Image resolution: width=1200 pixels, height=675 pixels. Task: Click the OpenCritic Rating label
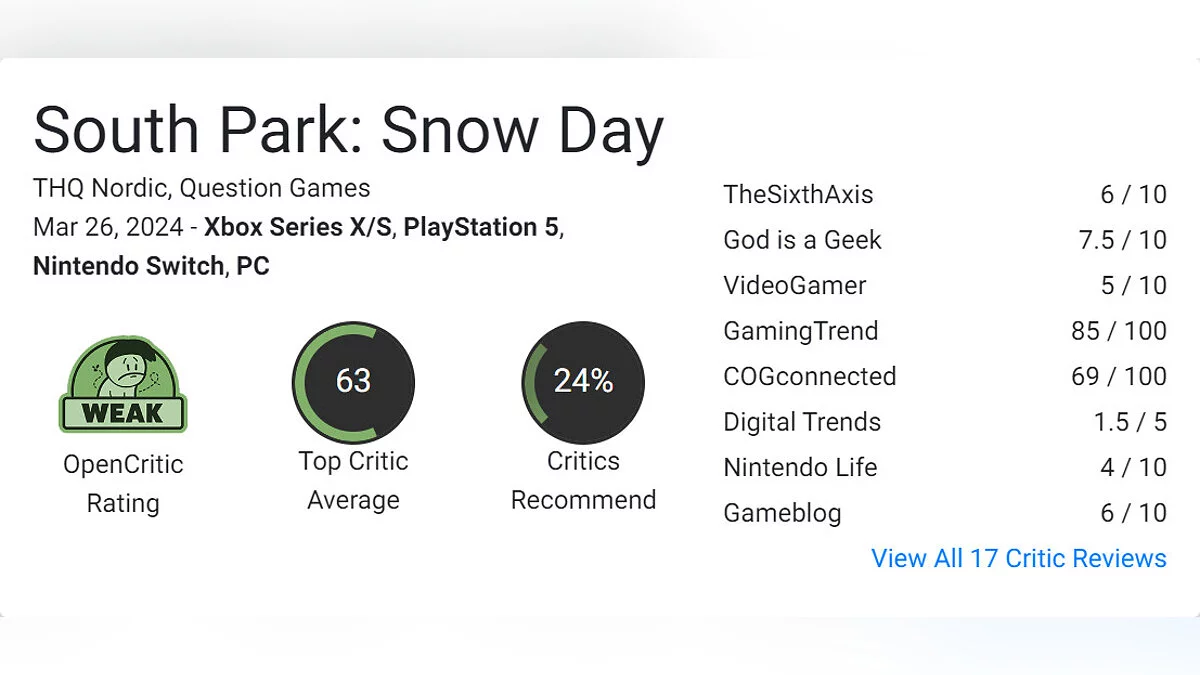tap(123, 483)
